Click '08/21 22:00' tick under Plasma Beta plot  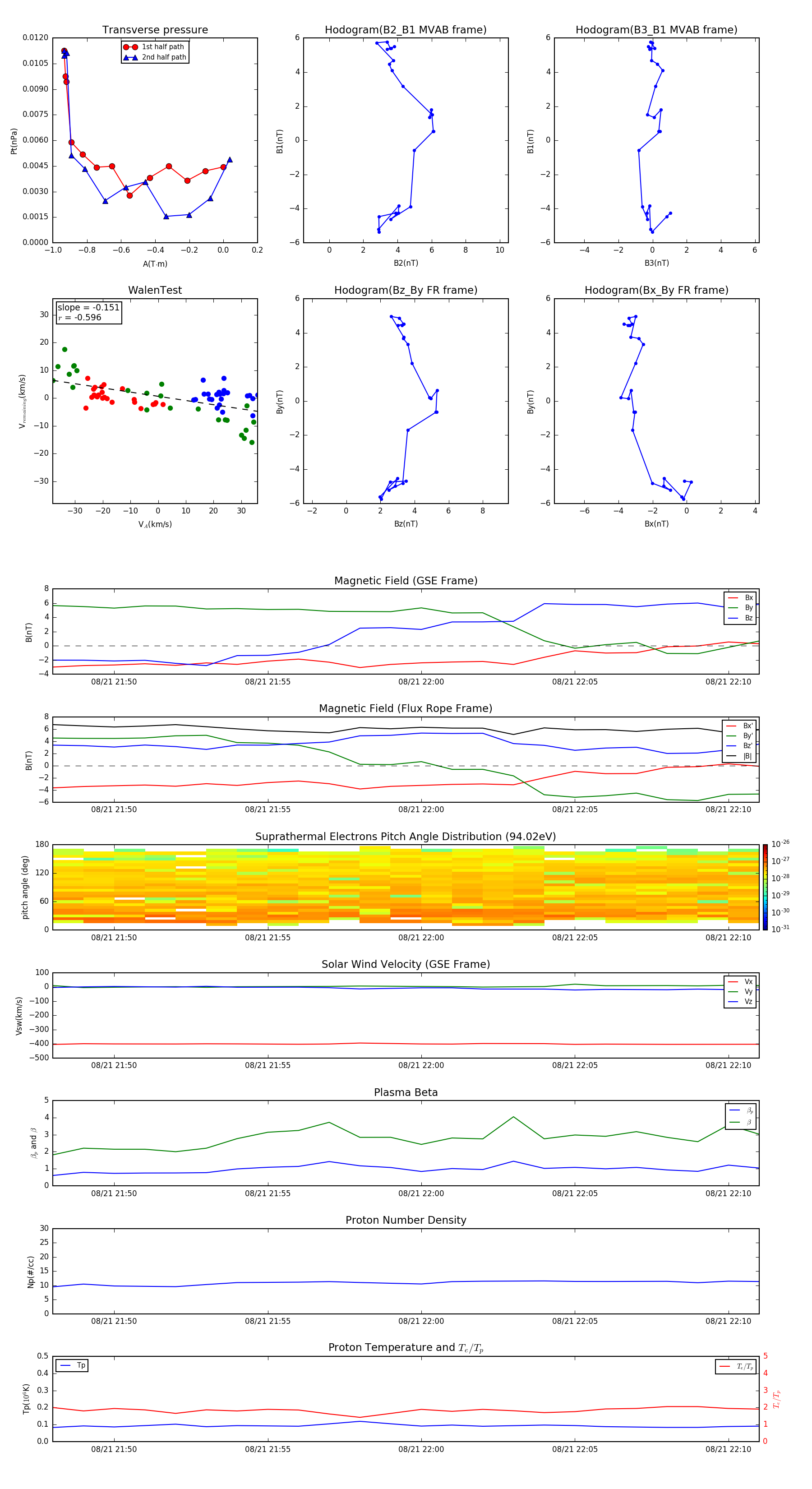[x=421, y=1193]
